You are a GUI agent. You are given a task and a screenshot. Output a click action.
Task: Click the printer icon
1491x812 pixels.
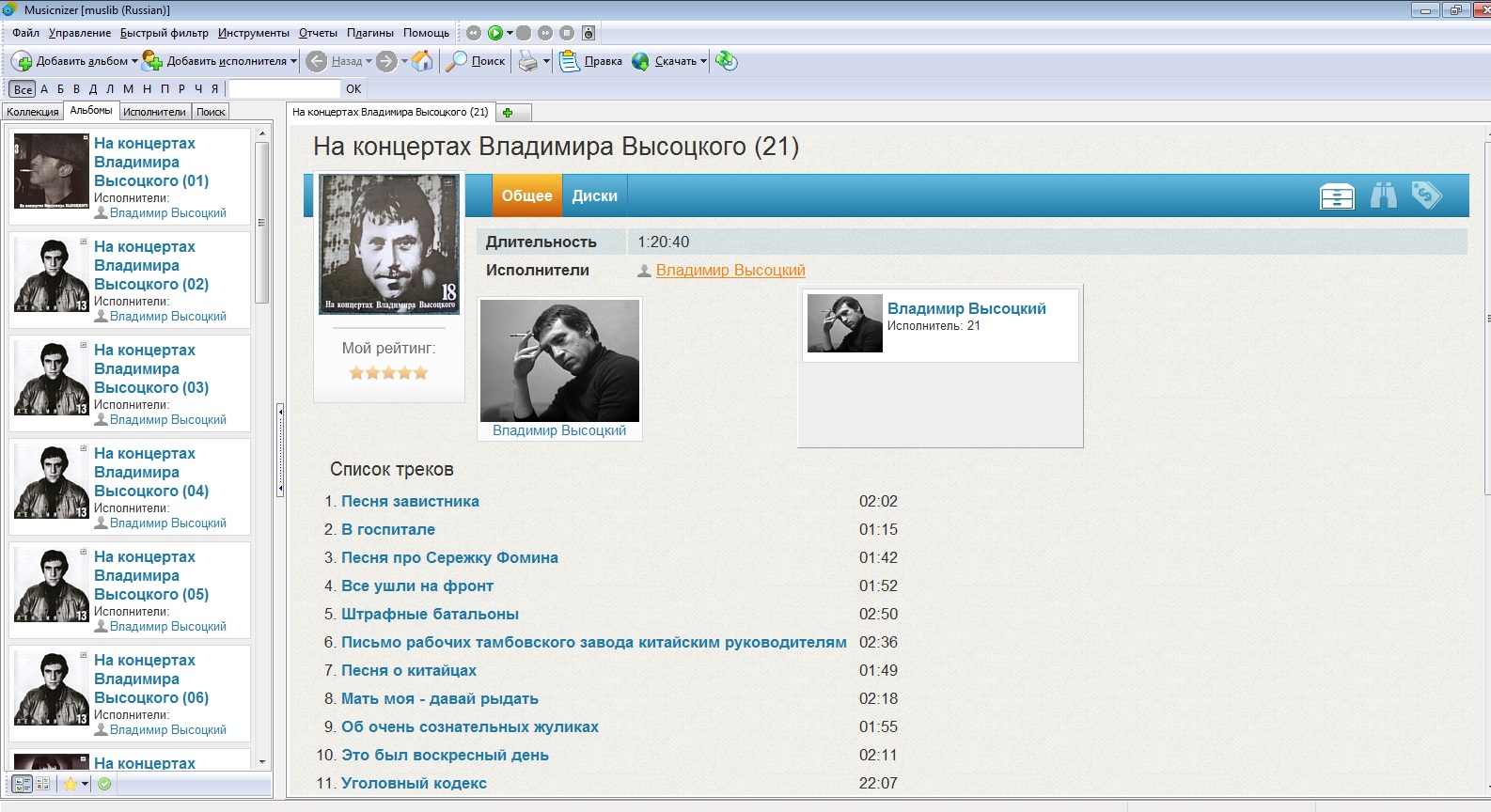coord(528,62)
